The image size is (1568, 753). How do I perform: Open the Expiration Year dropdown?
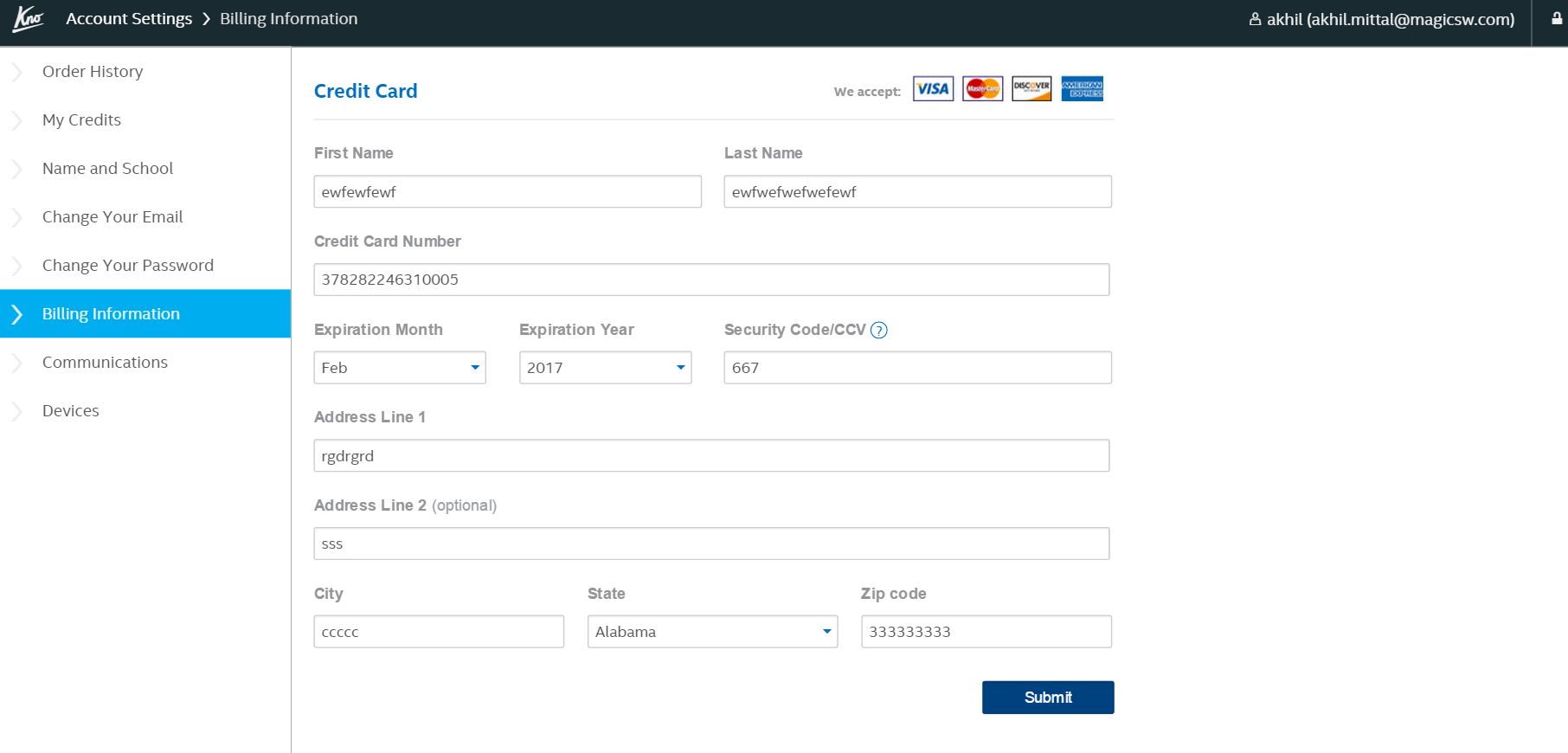click(605, 368)
